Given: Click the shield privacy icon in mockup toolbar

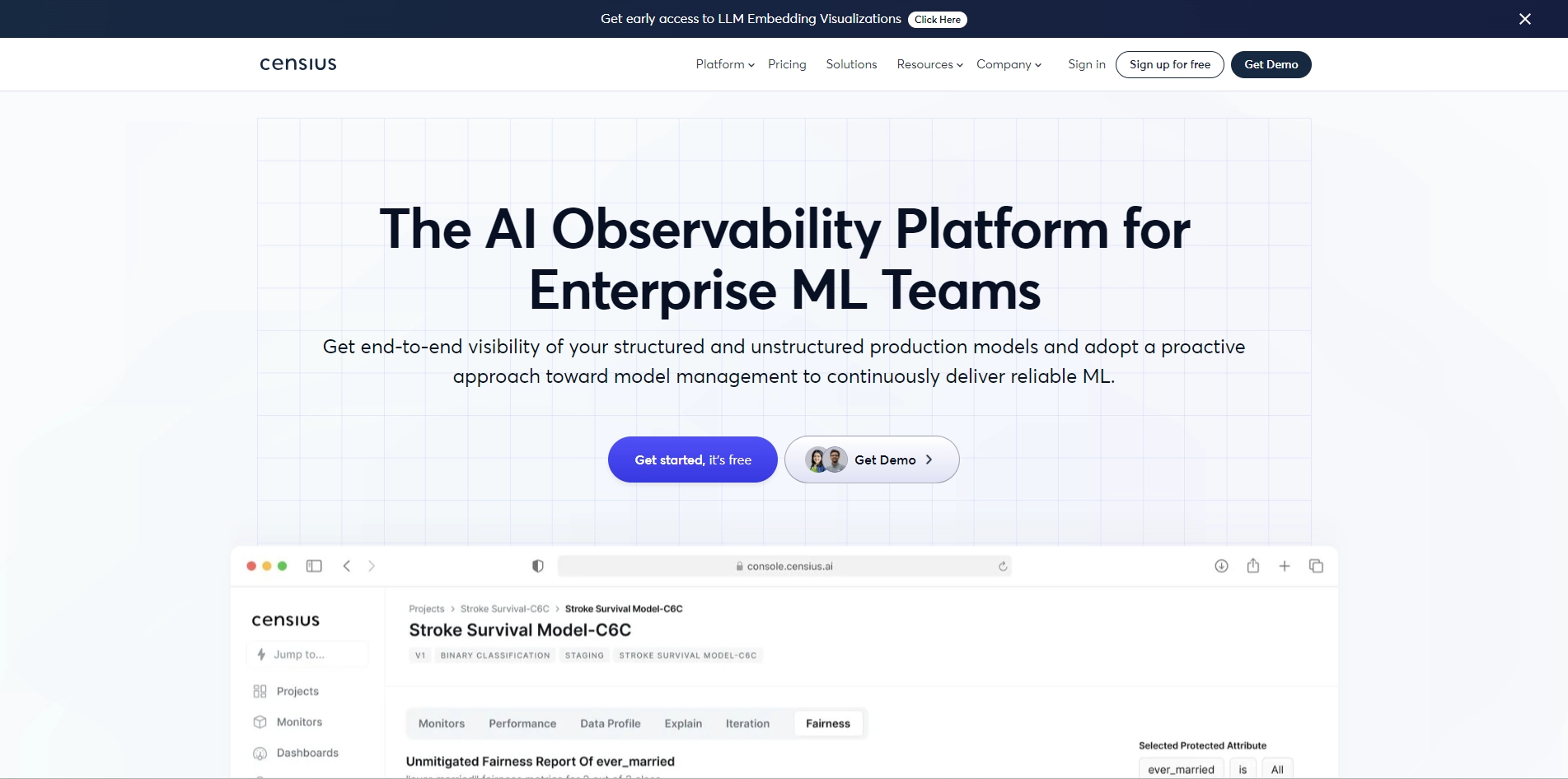Looking at the screenshot, I should click(538, 566).
